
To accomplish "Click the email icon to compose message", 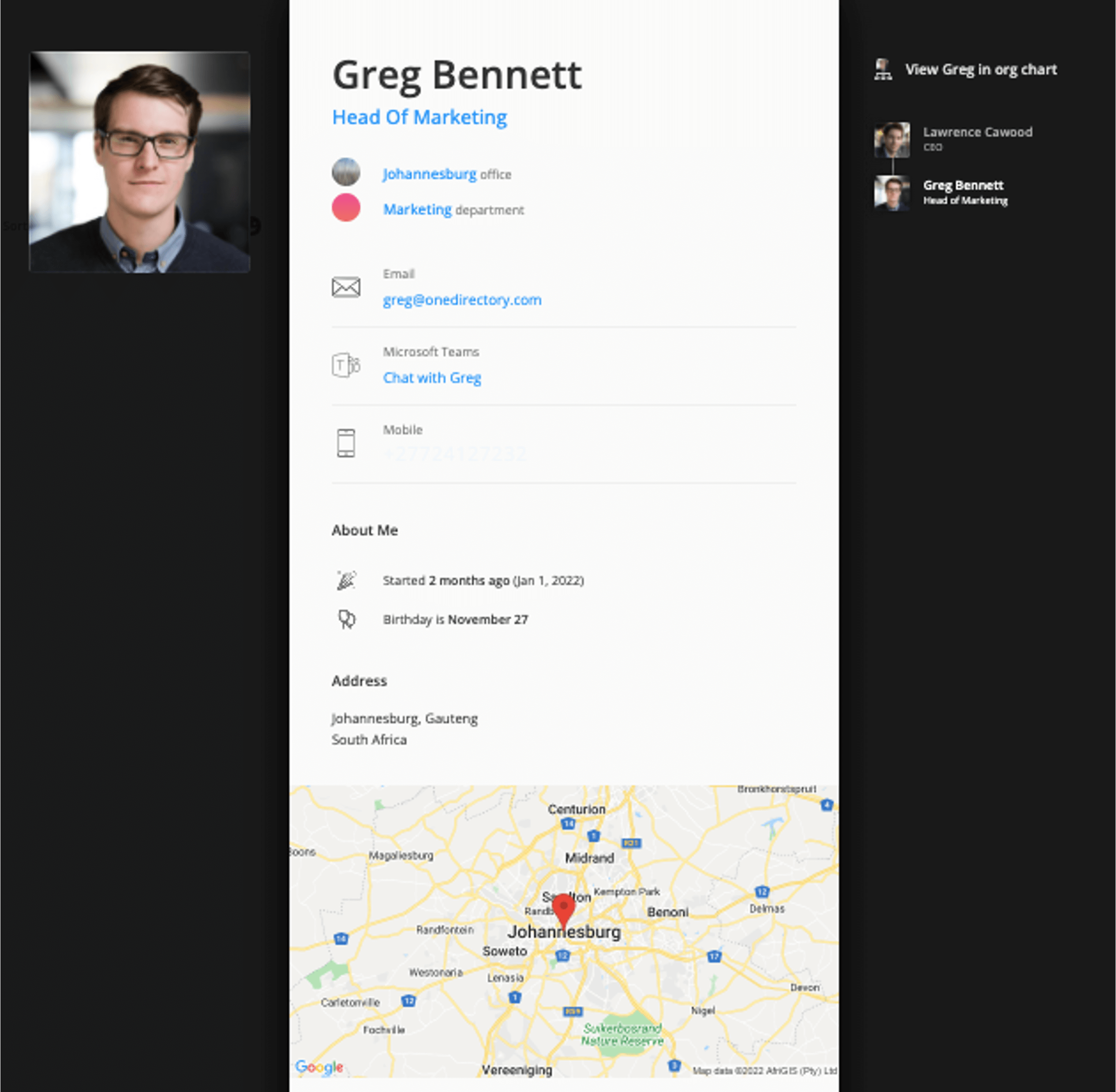I will click(x=348, y=286).
